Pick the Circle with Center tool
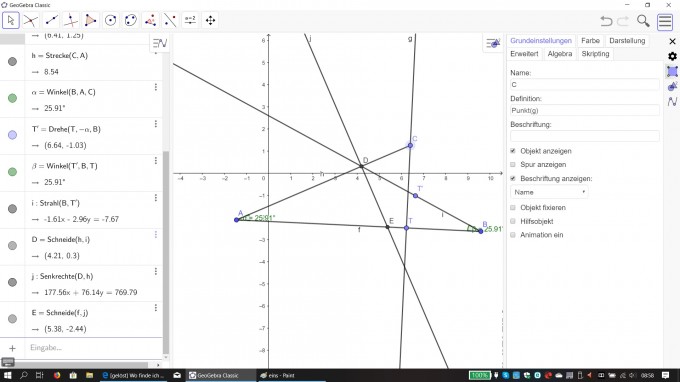Viewport: 680px width, 382px height. [x=111, y=20]
